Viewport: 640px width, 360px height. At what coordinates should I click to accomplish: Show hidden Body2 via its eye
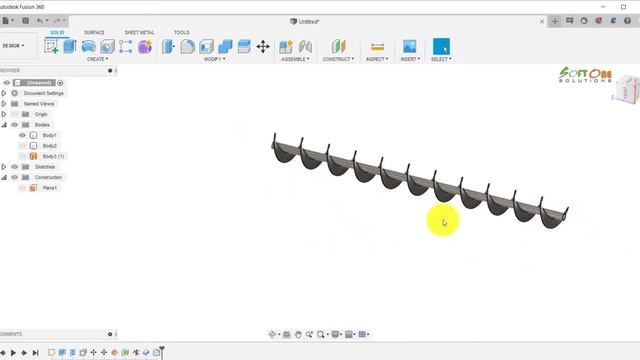click(x=22, y=146)
